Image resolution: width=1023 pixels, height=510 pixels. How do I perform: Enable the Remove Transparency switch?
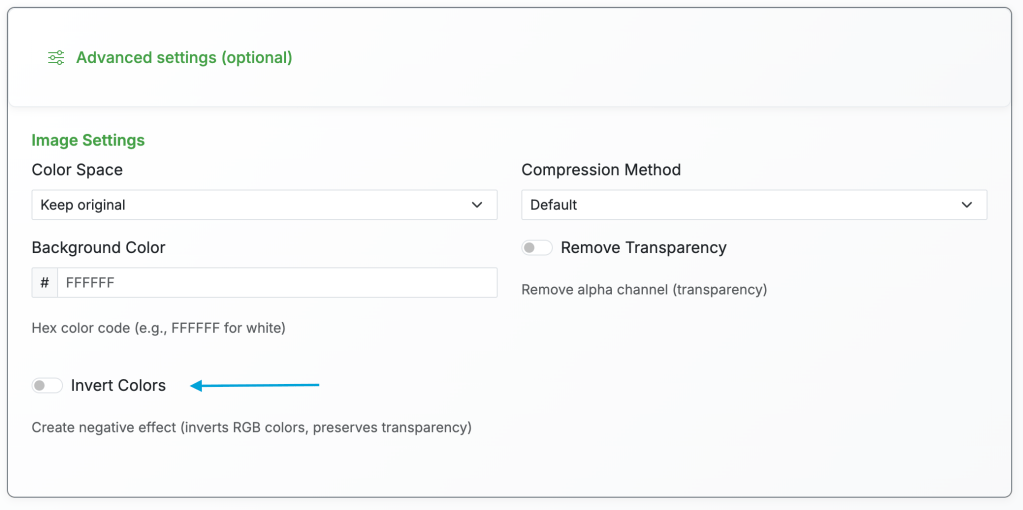(537, 248)
